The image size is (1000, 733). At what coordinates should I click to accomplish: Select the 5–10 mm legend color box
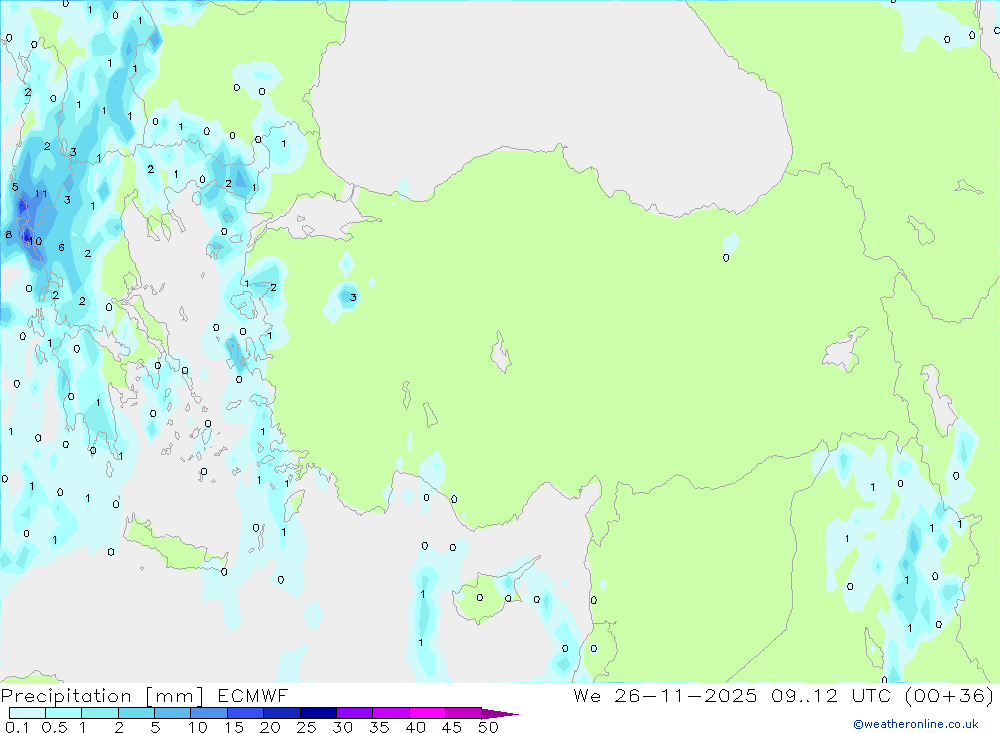[173, 713]
